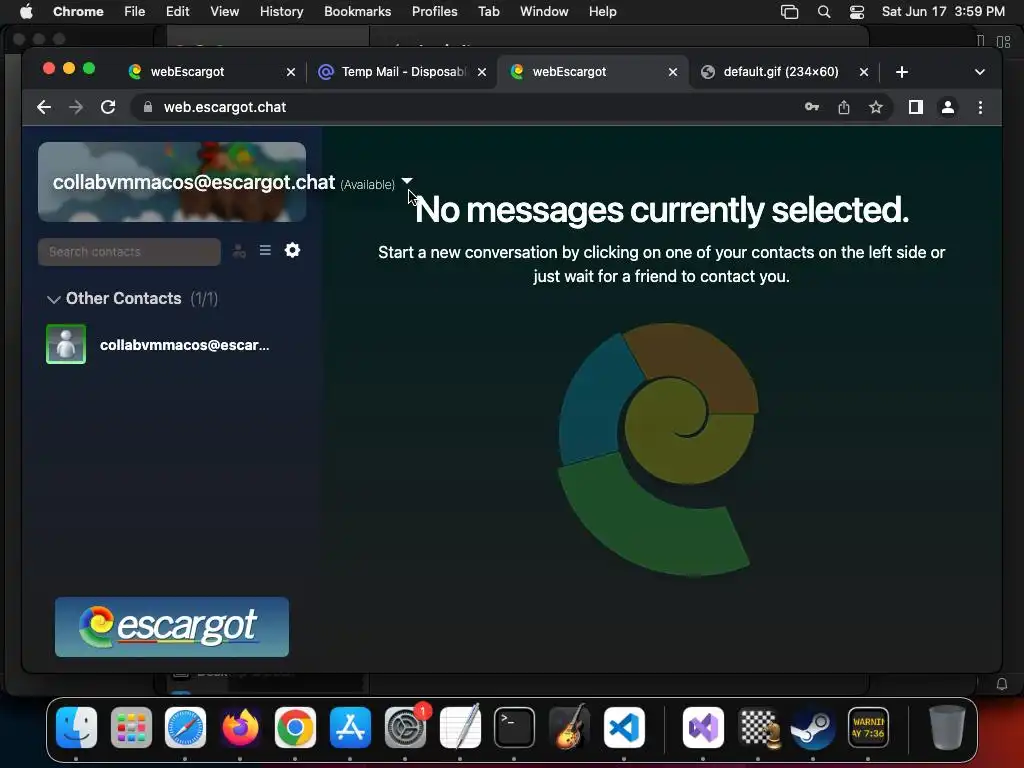Open Console from the Dock
1024x768 pixels.
point(868,728)
